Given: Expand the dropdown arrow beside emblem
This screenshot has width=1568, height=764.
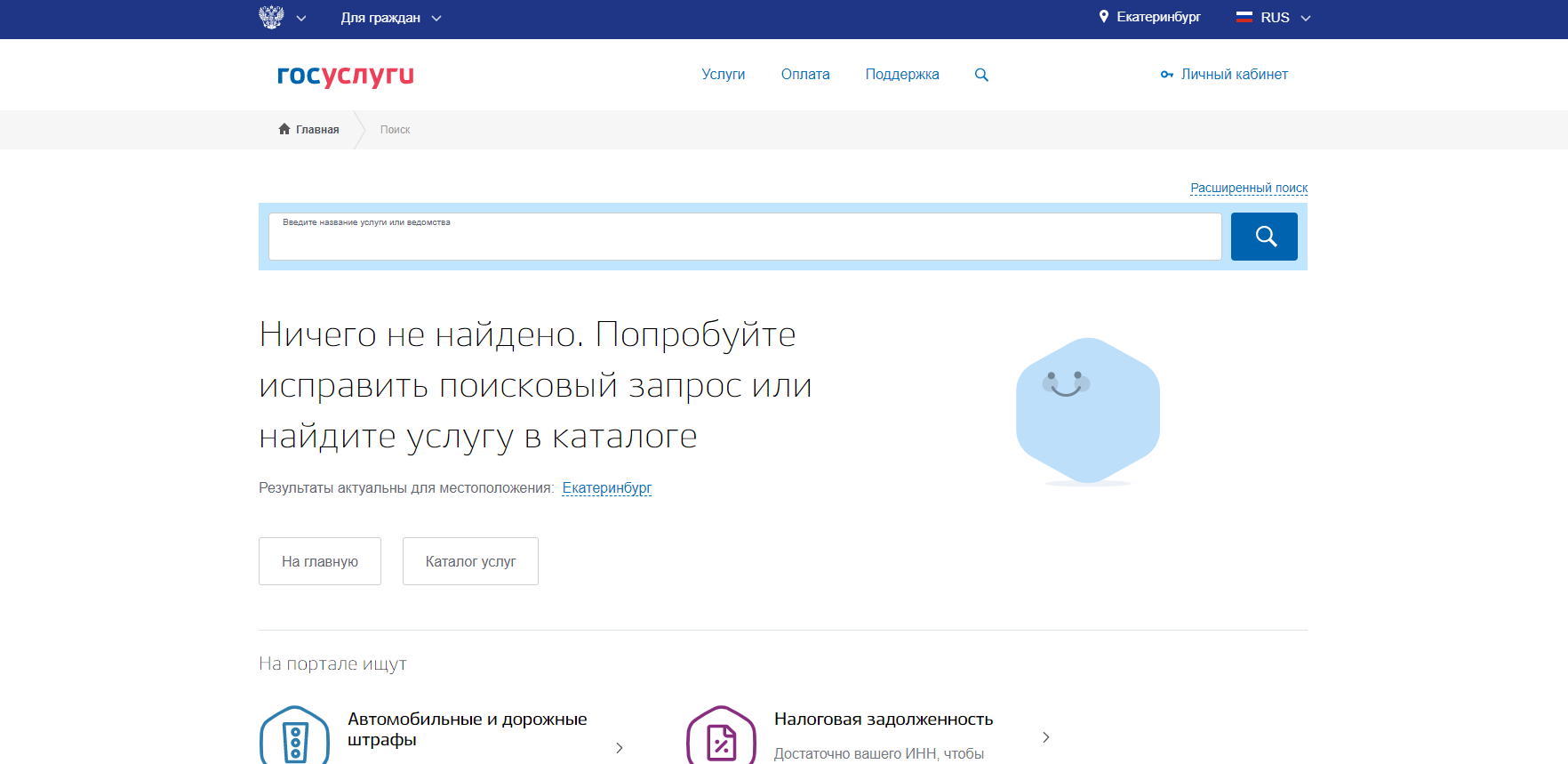Looking at the screenshot, I should tap(301, 18).
